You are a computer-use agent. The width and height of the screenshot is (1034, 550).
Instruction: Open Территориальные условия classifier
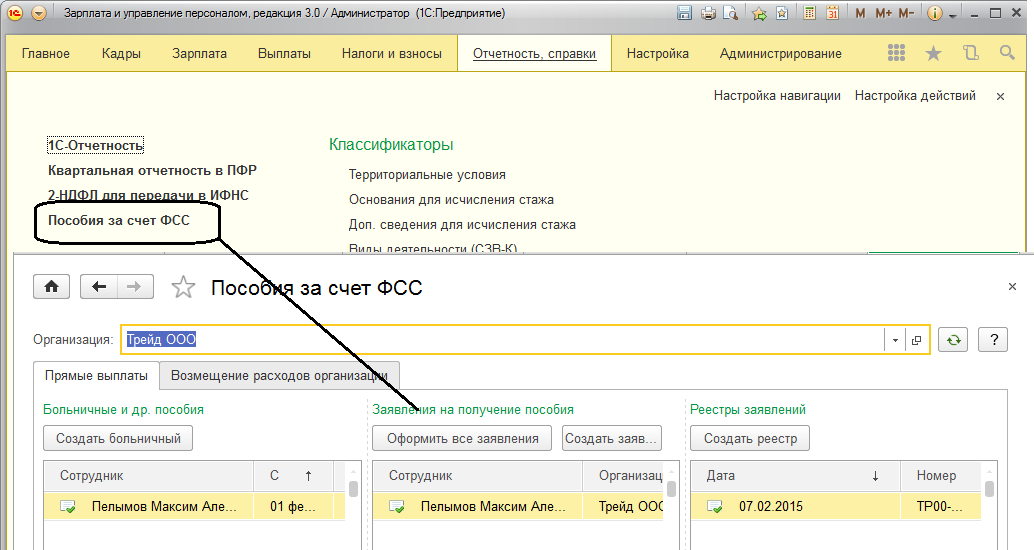pos(427,175)
